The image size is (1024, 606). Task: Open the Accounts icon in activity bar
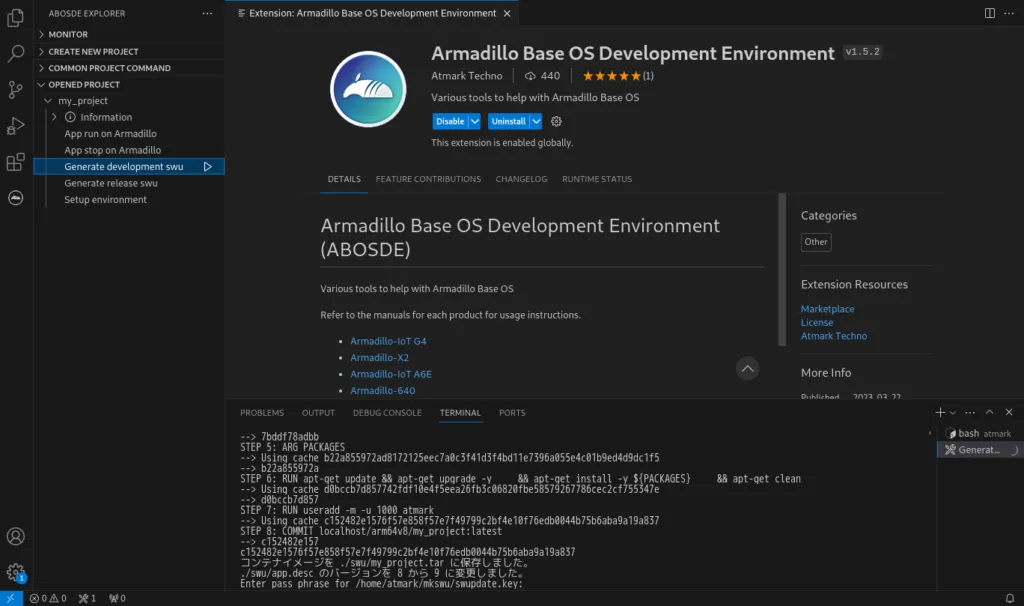point(15,537)
